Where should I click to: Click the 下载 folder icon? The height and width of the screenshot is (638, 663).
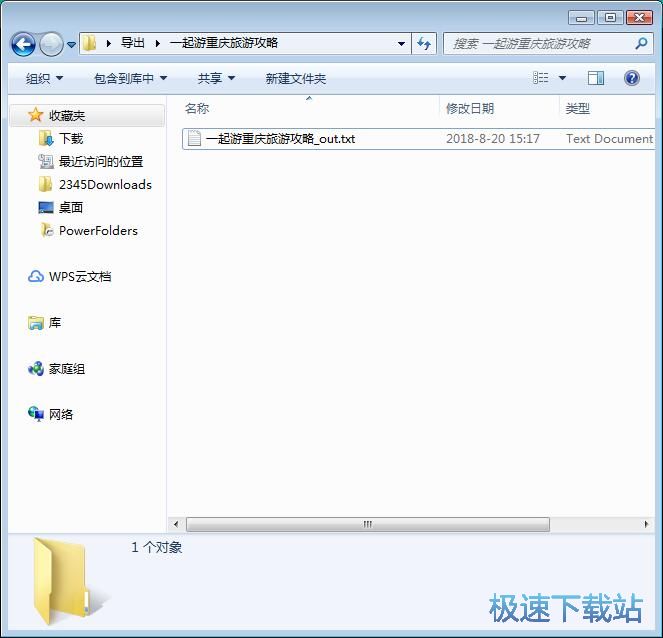point(46,138)
